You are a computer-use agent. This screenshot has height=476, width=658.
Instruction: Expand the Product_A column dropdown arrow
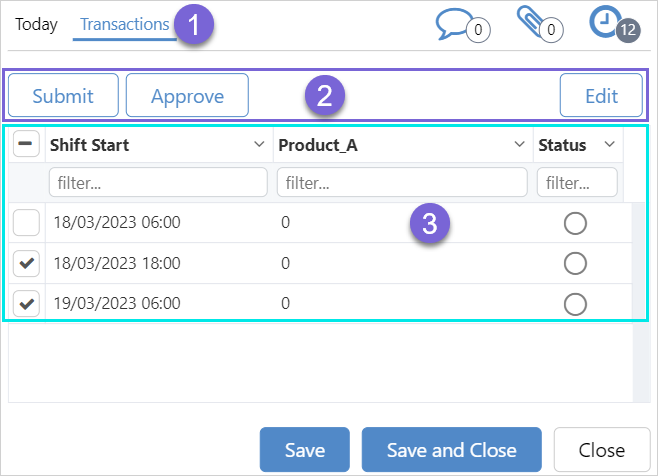click(x=519, y=146)
